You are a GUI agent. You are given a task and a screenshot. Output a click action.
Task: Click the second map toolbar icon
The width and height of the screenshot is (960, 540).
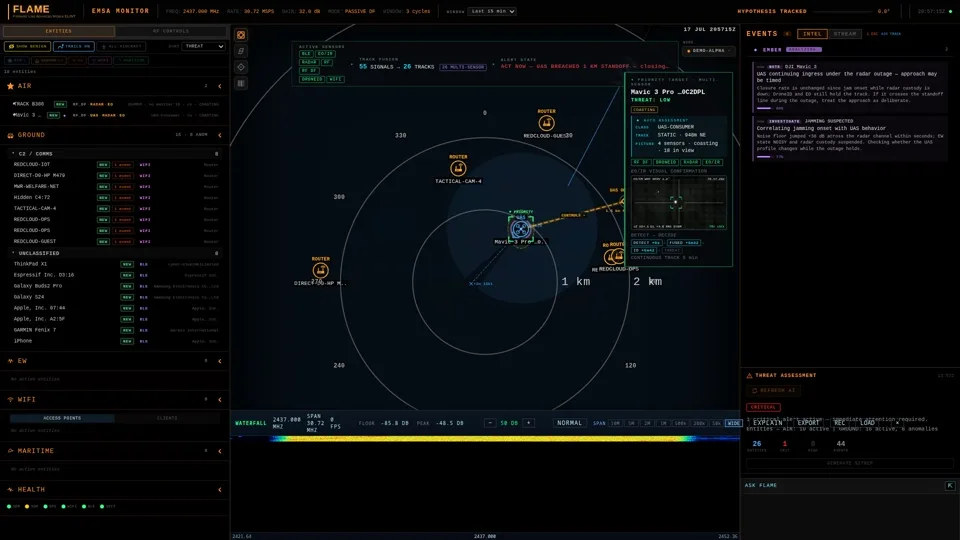[241, 51]
